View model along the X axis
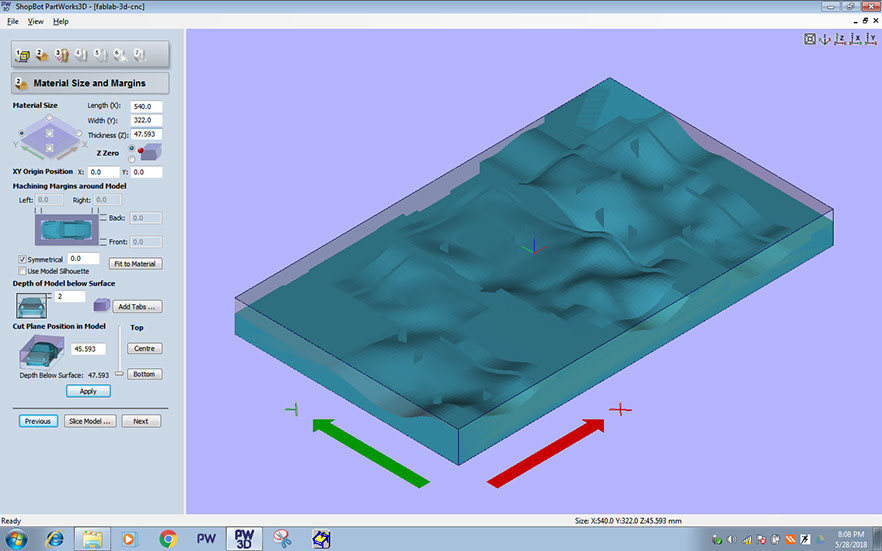The width and height of the screenshot is (882, 551). point(855,39)
